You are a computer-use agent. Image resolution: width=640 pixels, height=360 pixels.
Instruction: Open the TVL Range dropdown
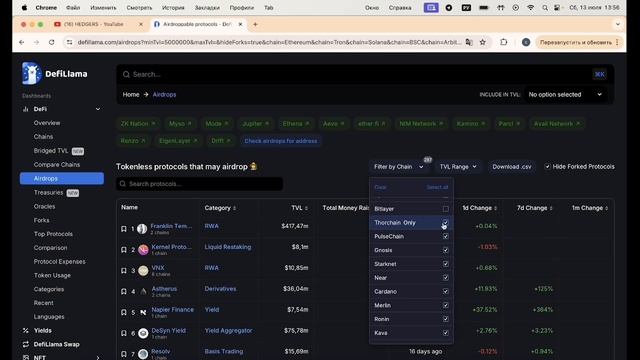point(458,167)
